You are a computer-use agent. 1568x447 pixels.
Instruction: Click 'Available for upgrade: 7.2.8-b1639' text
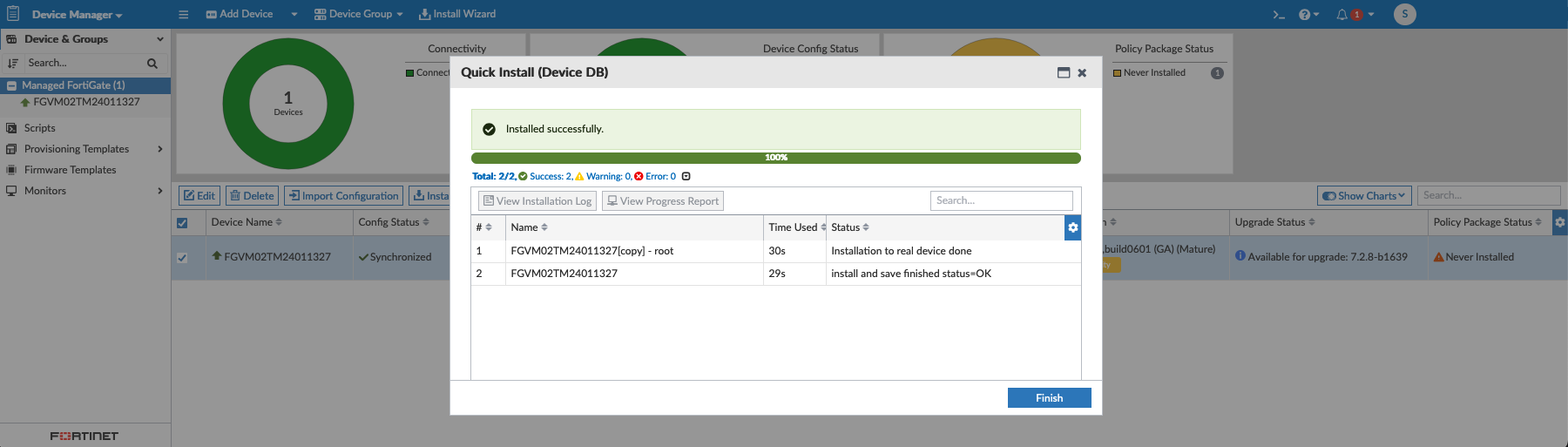1328,257
